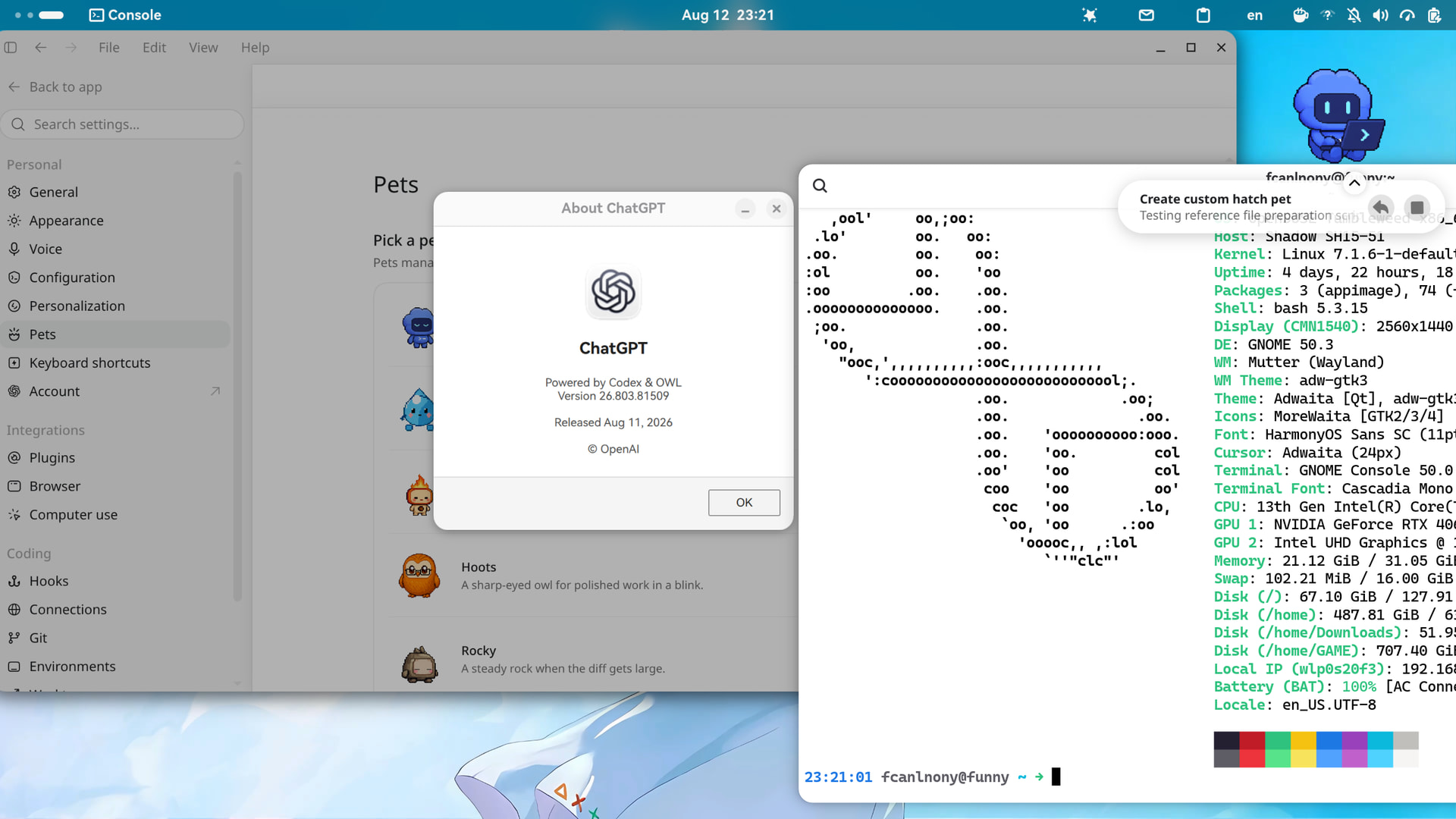Viewport: 1456px width, 819px height.
Task: Open Create custom hatch pet notification
Action: pyautogui.click(x=1244, y=207)
